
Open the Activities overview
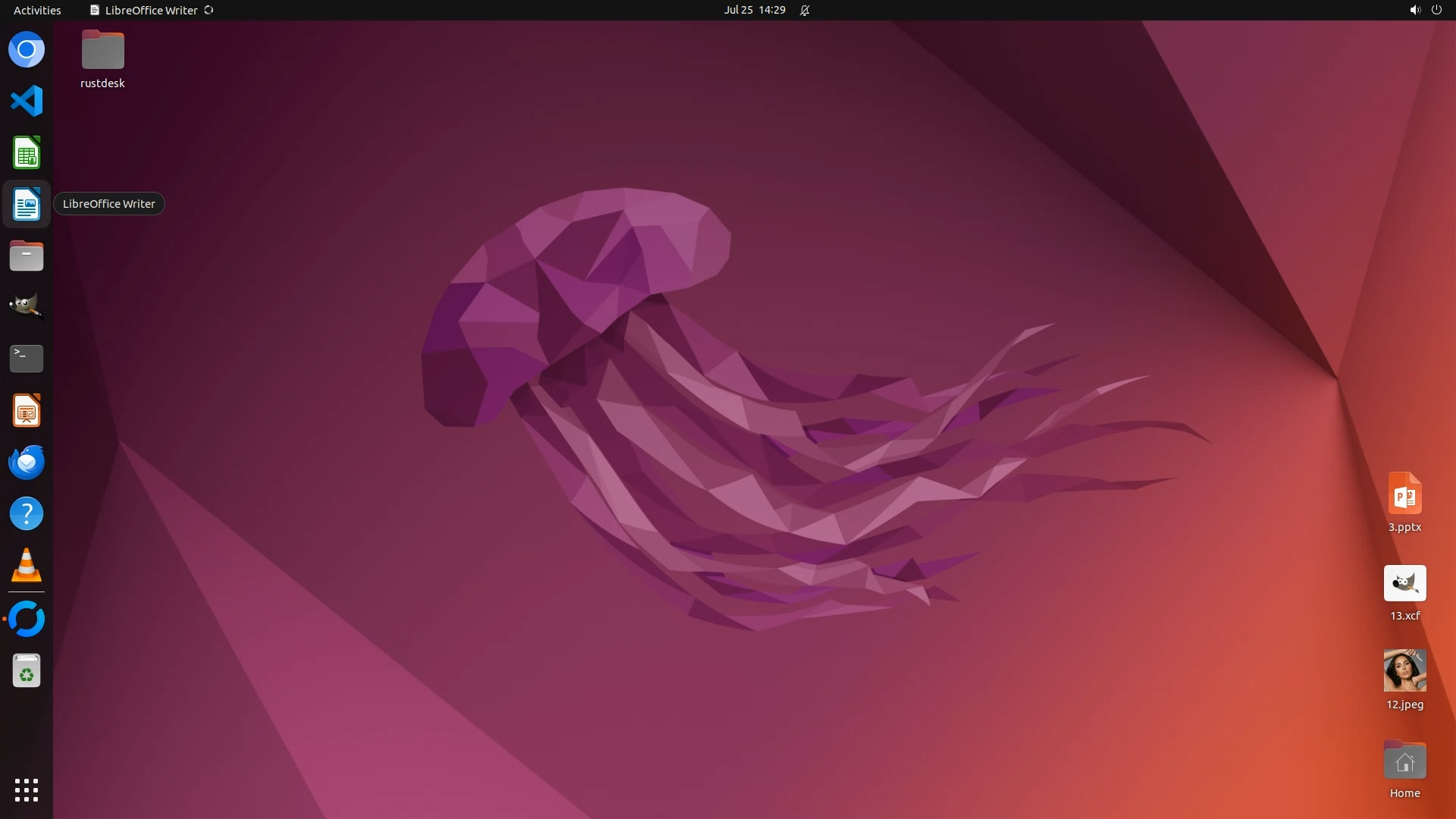click(x=37, y=10)
